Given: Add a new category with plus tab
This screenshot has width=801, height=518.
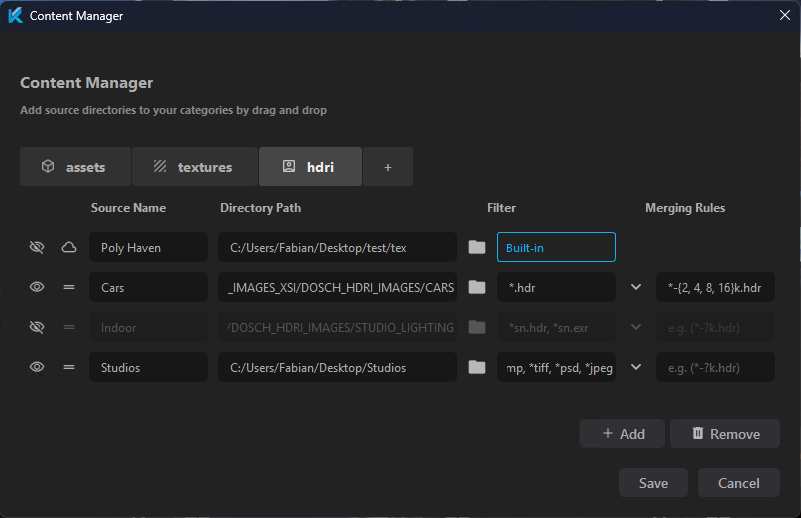Looking at the screenshot, I should [388, 167].
